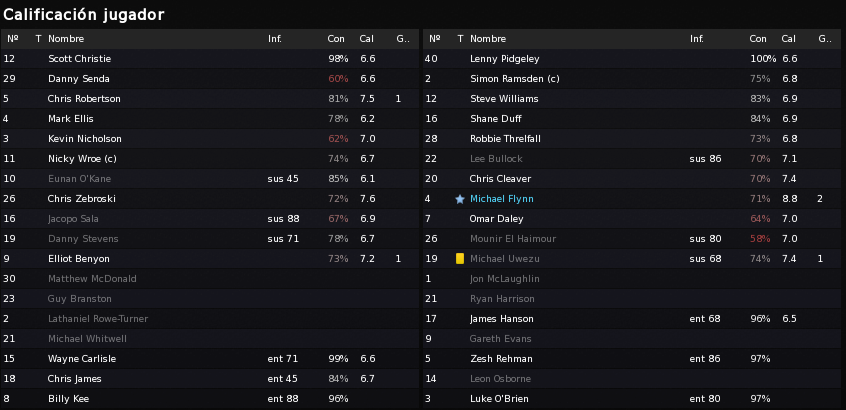Click the G.. goals header on right table
This screenshot has height=410, width=846.
tap(825, 39)
